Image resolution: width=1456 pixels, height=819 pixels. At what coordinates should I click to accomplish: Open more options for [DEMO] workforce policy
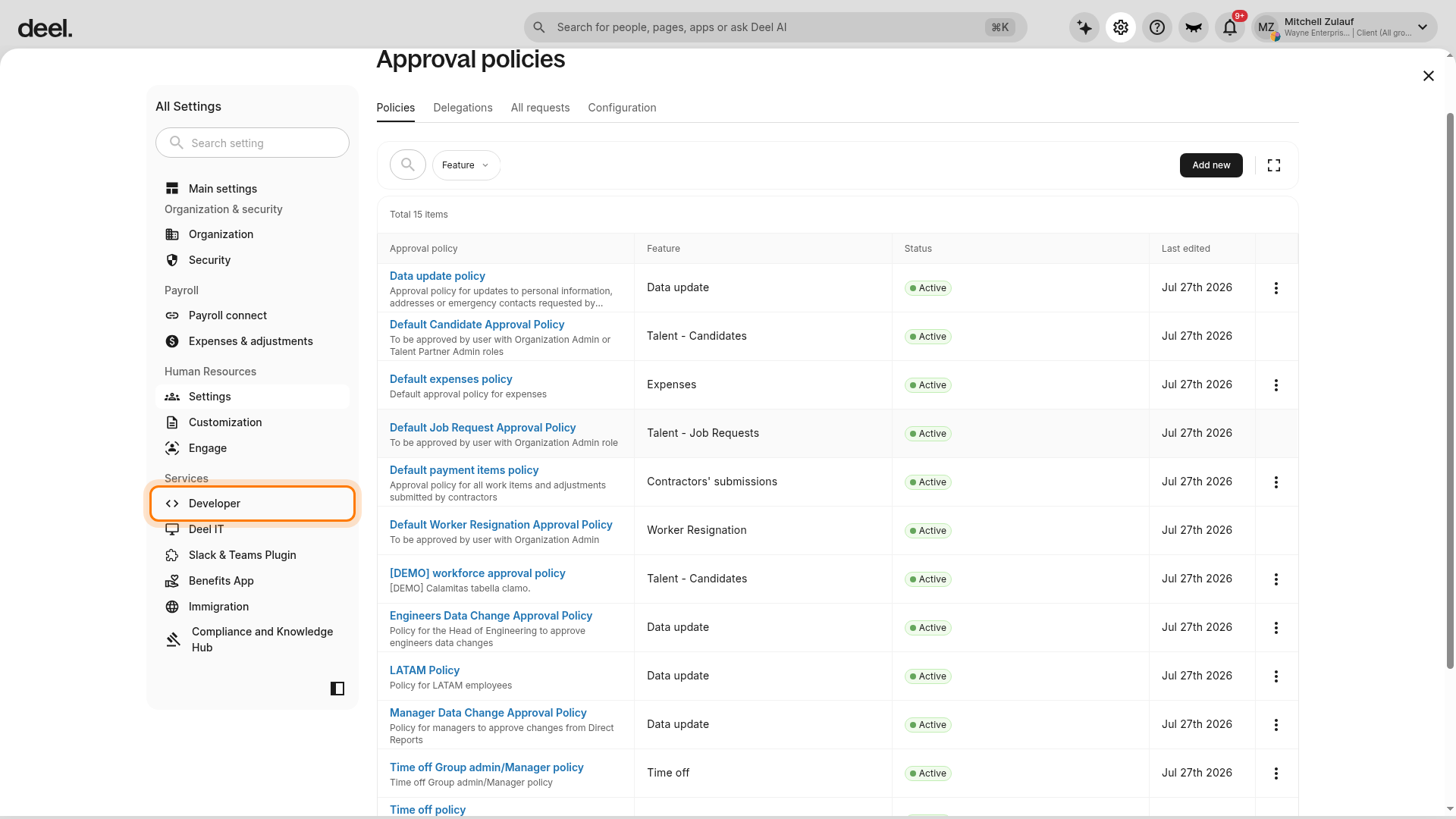tap(1276, 579)
